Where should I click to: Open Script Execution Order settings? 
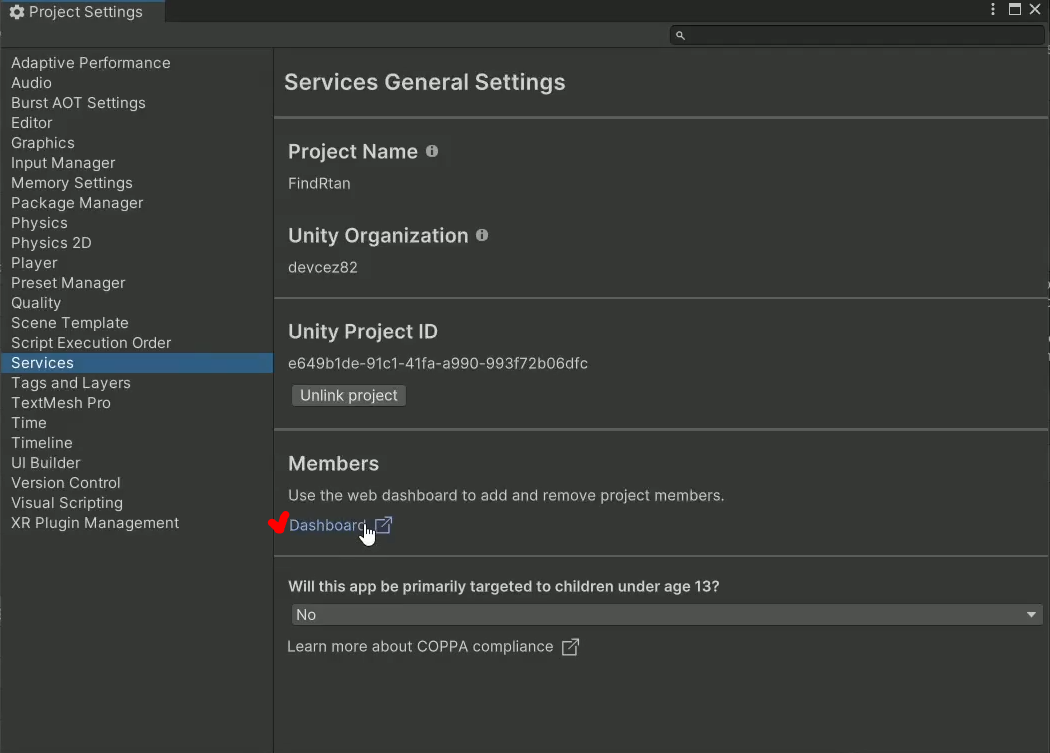(91, 343)
